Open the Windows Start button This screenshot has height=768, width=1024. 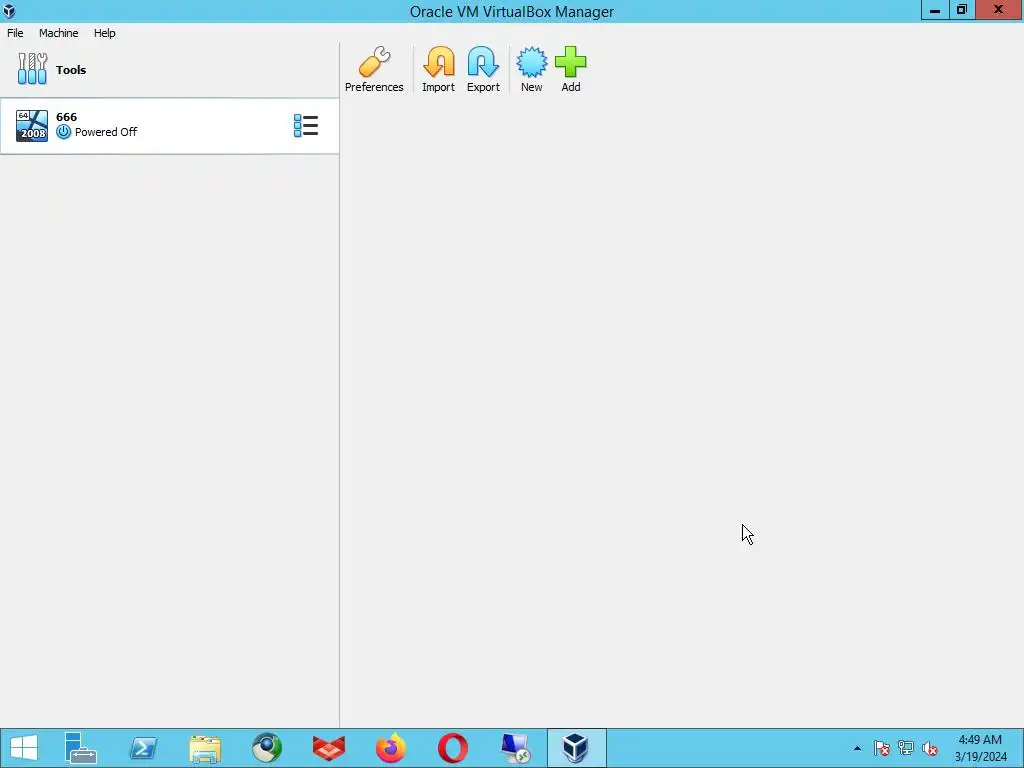tap(24, 748)
